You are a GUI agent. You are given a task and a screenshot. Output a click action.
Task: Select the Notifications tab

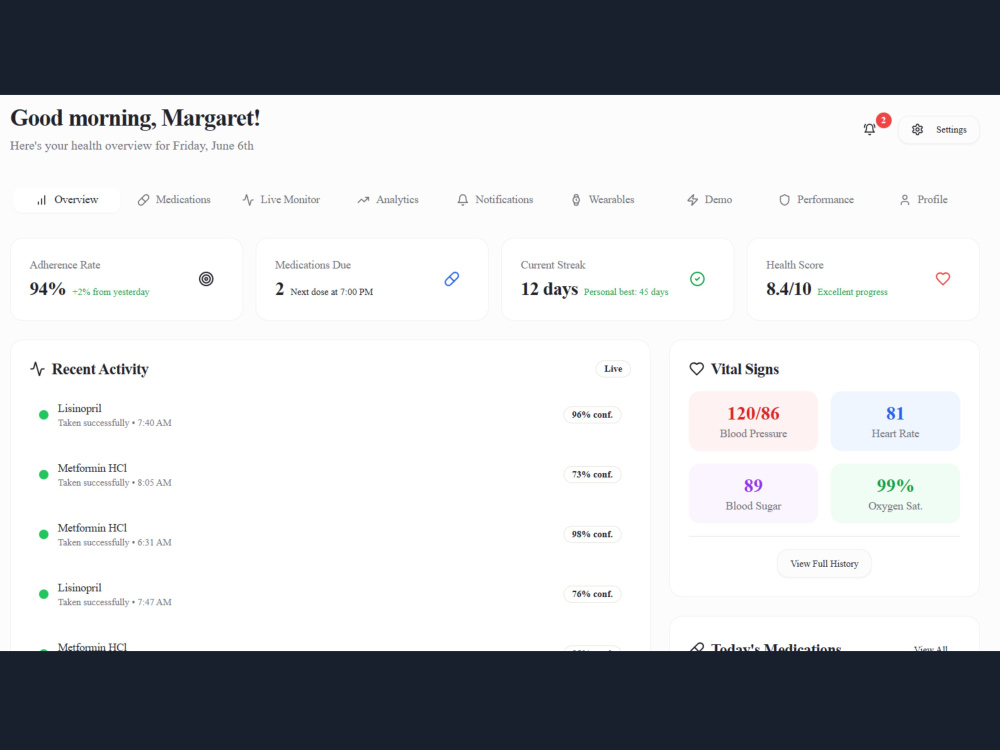pyautogui.click(x=495, y=200)
